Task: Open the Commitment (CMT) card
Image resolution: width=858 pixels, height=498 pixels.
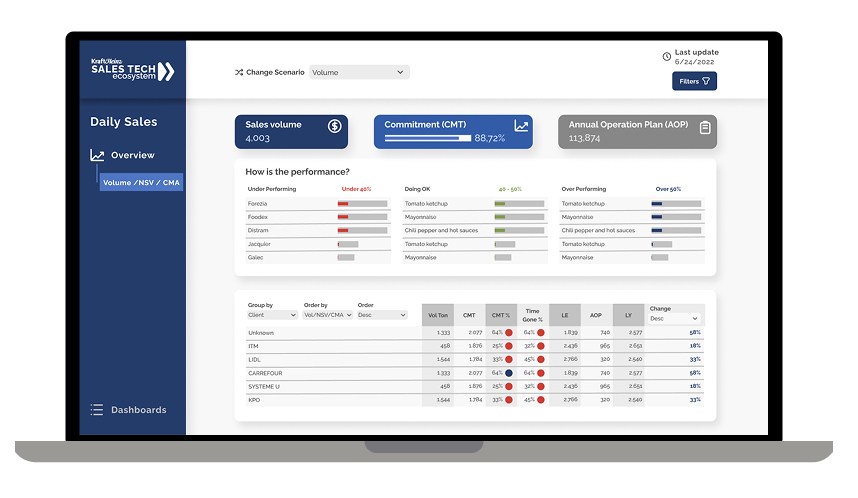Action: coord(453,132)
